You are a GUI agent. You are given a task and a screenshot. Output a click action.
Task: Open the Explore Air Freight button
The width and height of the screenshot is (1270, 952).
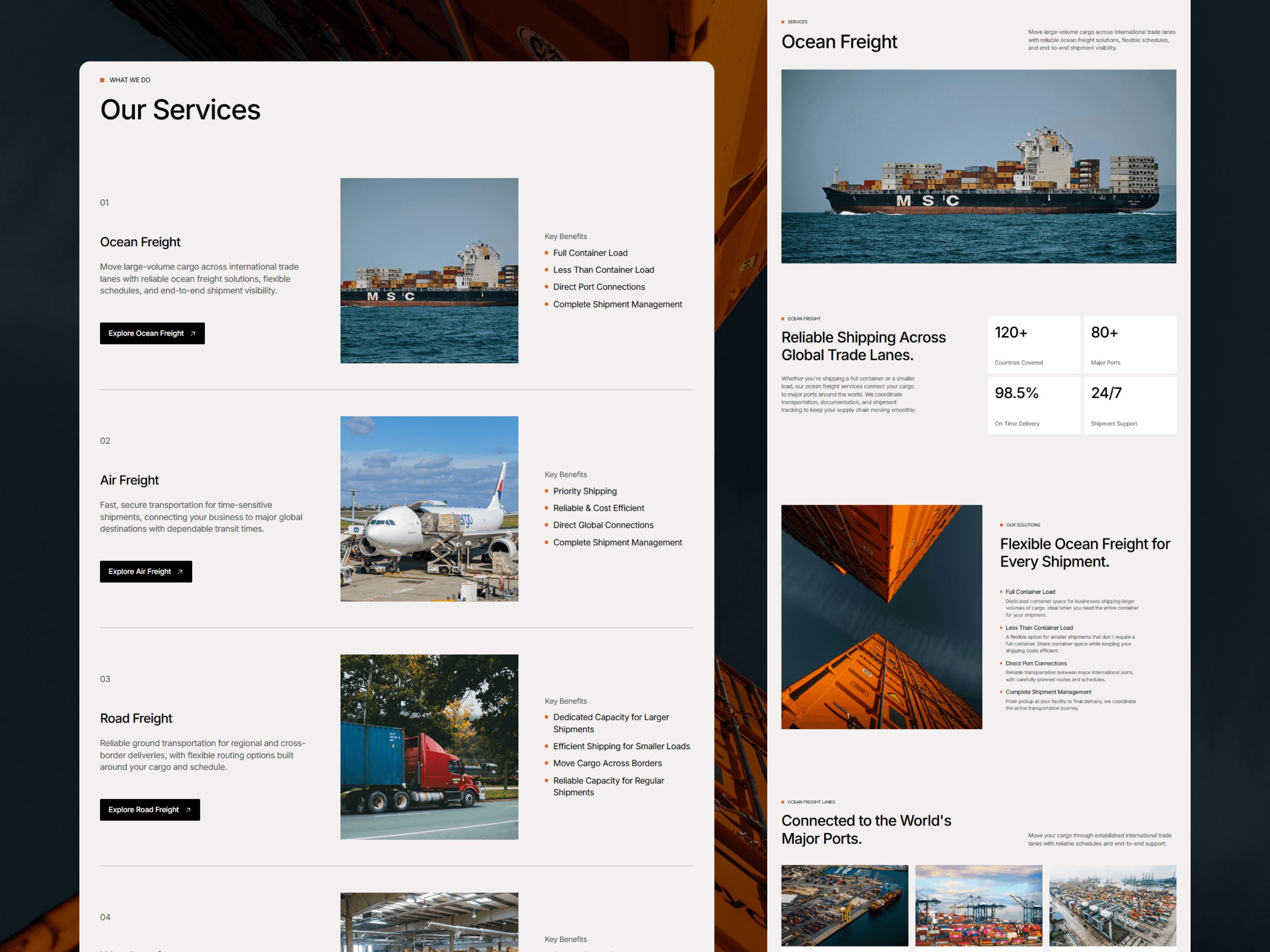click(x=146, y=572)
